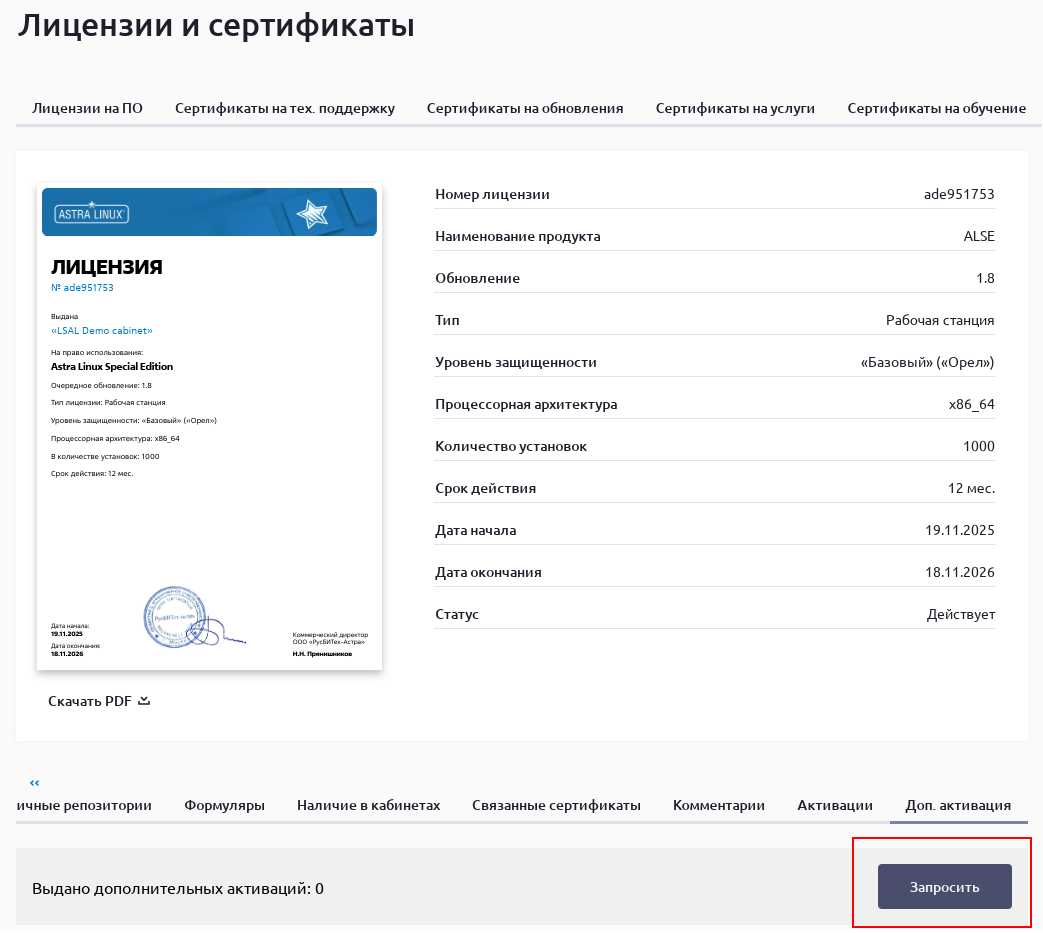Go to Сертификаты на обучение tab
Image resolution: width=1043 pixels, height=933 pixels.
(x=937, y=108)
